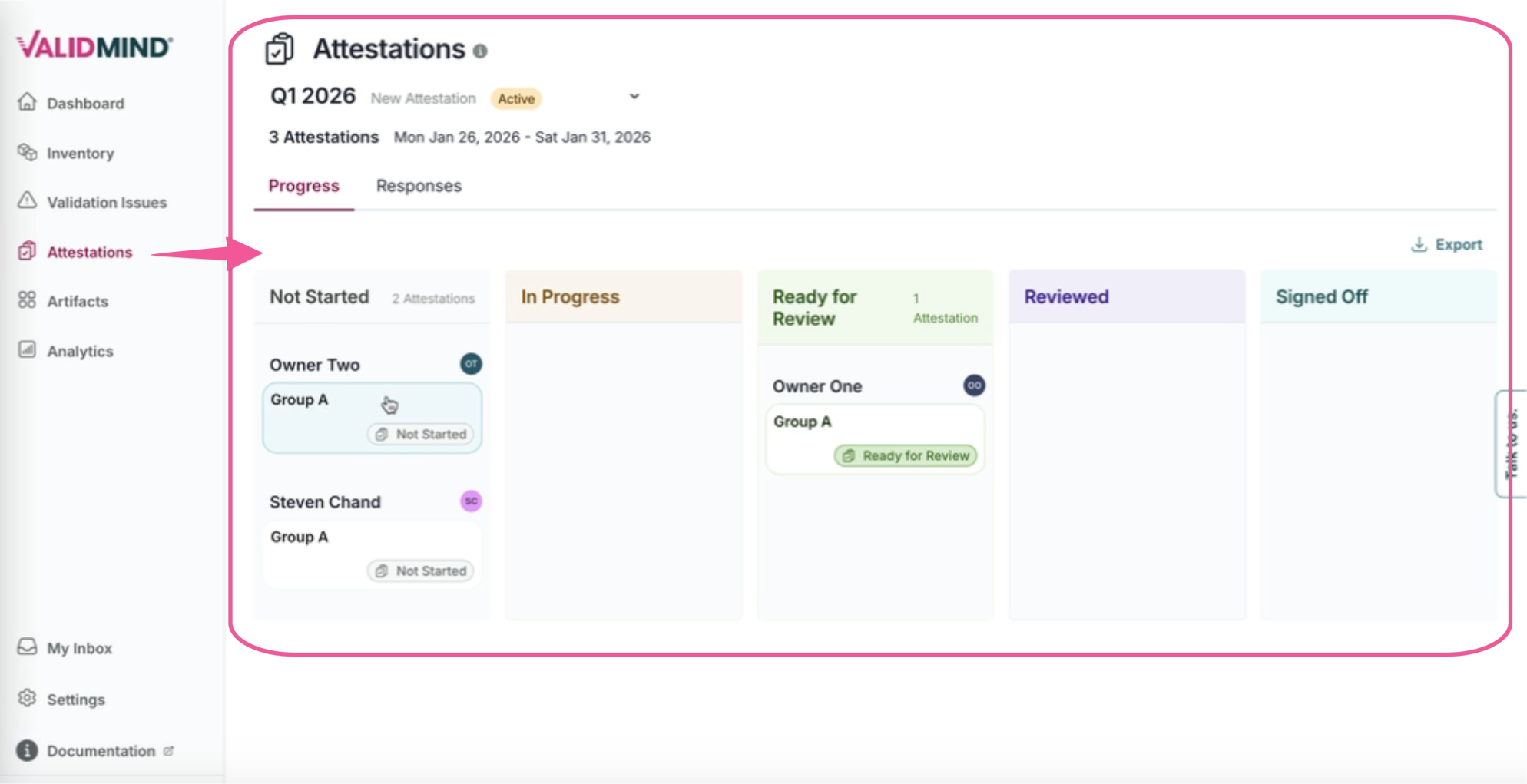This screenshot has width=1527, height=784.
Task: Open Artifacts using its grid icon
Action: (27, 301)
